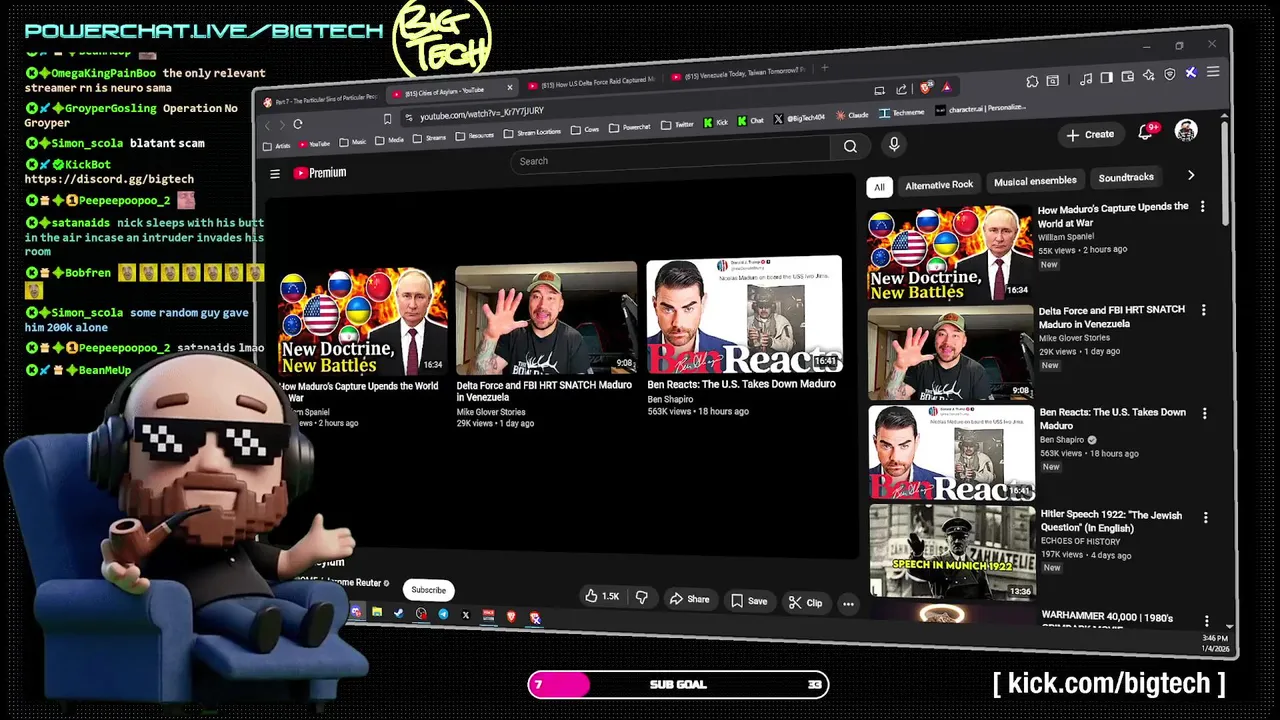
Task: Click the Share button below video
Action: [x=690, y=599]
